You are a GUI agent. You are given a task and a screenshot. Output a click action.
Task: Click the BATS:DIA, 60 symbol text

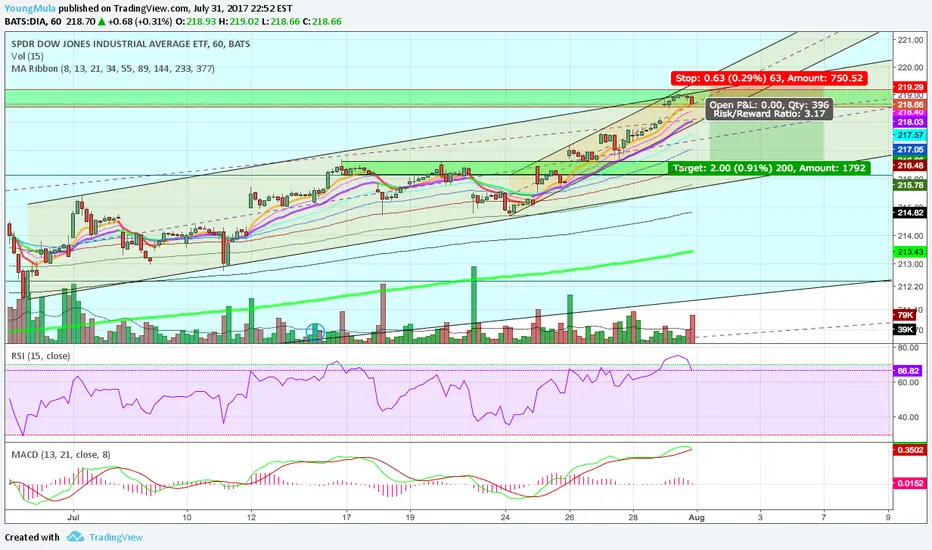[33, 21]
